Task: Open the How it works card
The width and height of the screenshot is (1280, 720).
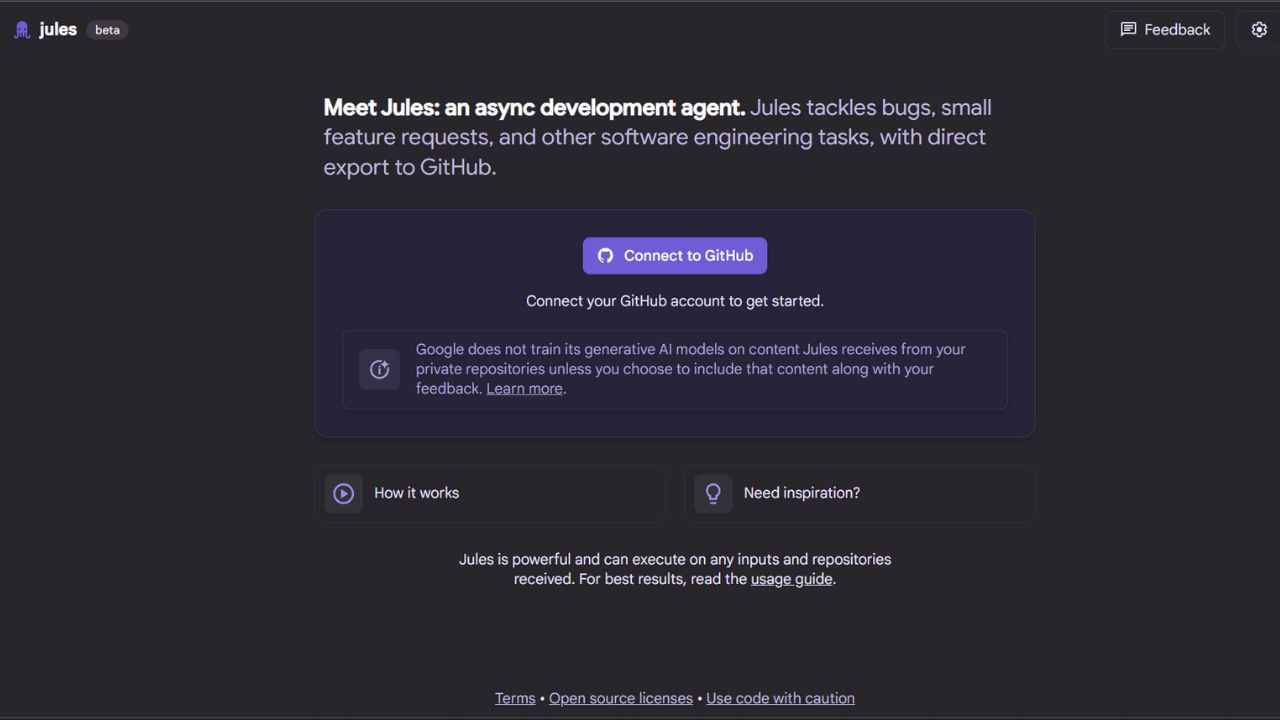Action: click(491, 493)
